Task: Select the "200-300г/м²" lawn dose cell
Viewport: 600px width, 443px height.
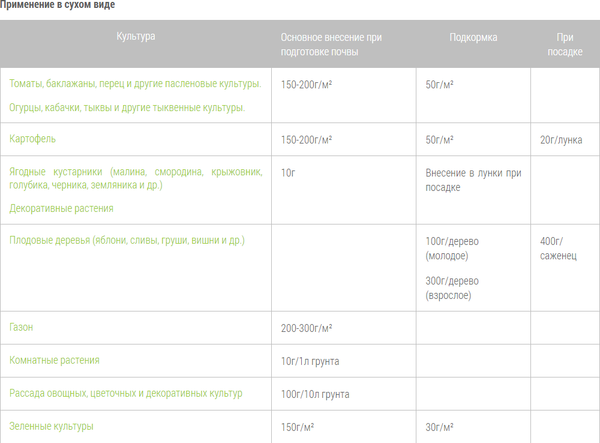Action: [x=307, y=328]
